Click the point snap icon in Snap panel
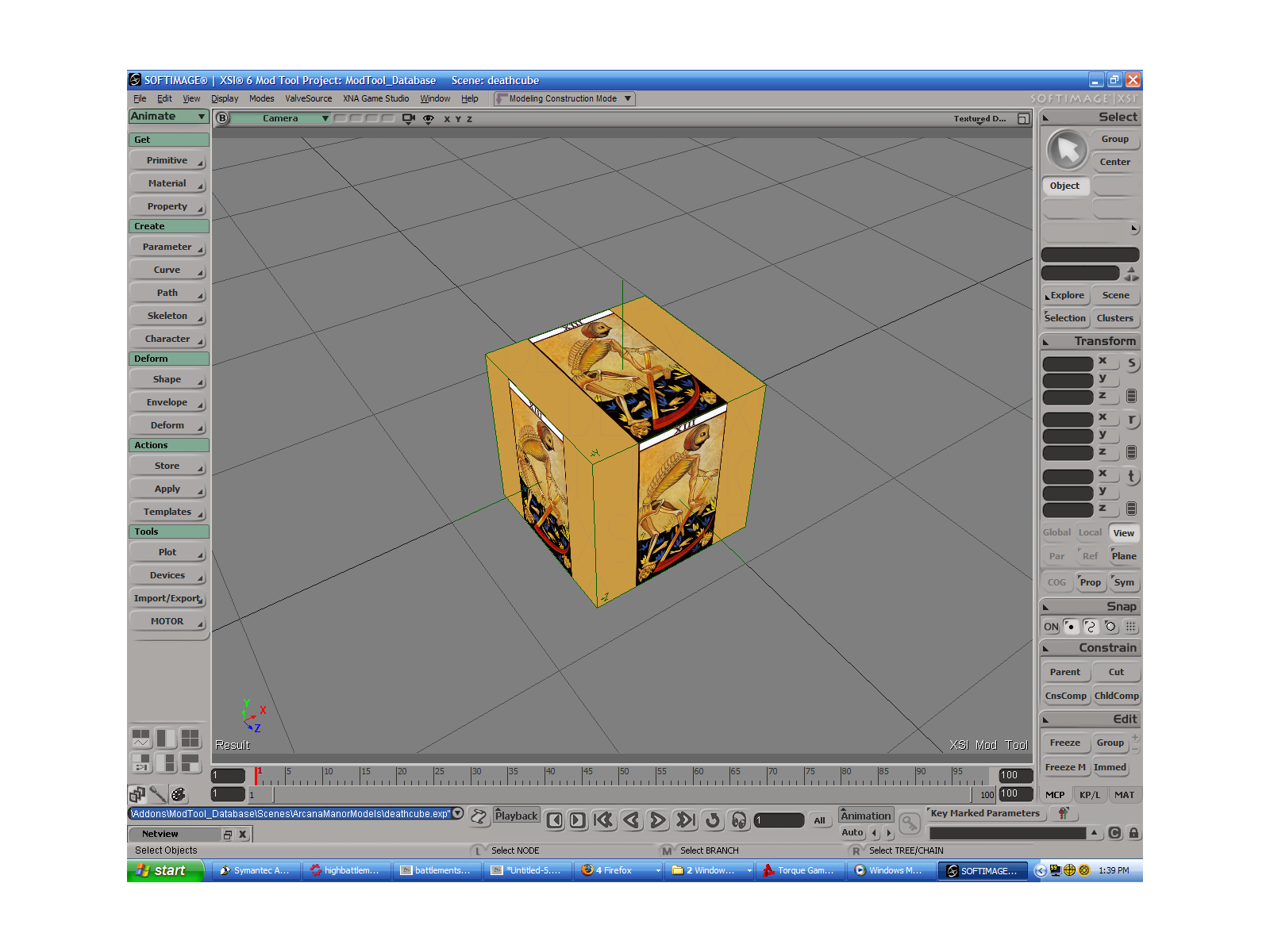 point(1070,627)
